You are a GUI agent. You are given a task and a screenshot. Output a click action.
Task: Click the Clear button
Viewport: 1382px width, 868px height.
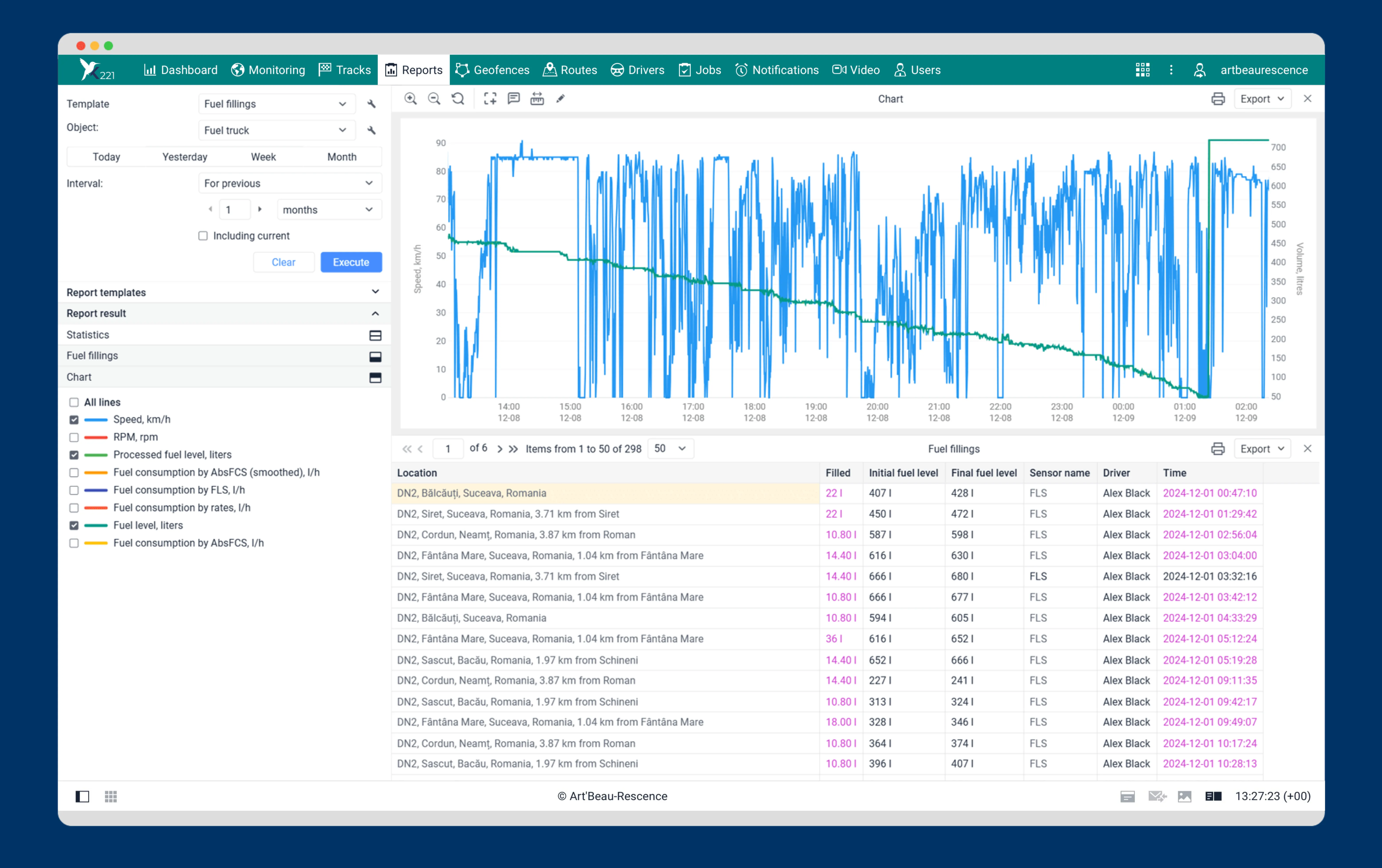tap(284, 262)
